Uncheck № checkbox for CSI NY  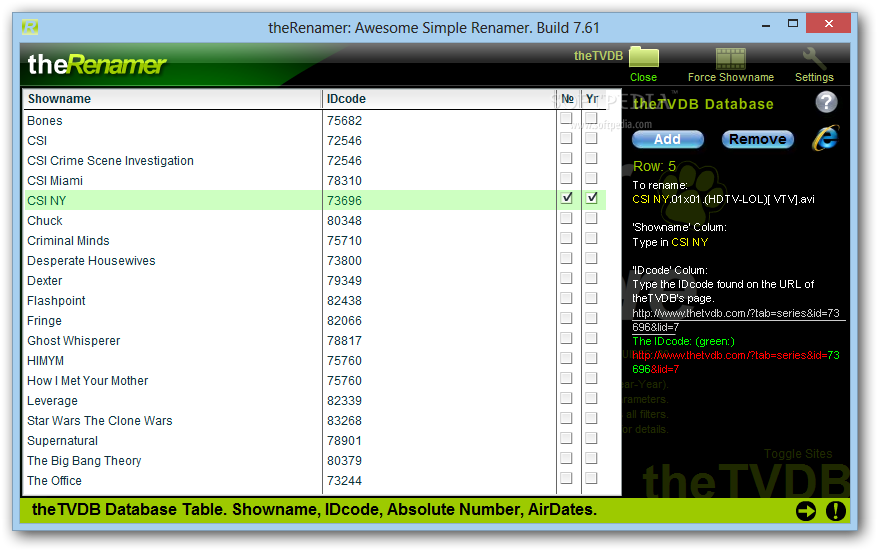(x=566, y=198)
